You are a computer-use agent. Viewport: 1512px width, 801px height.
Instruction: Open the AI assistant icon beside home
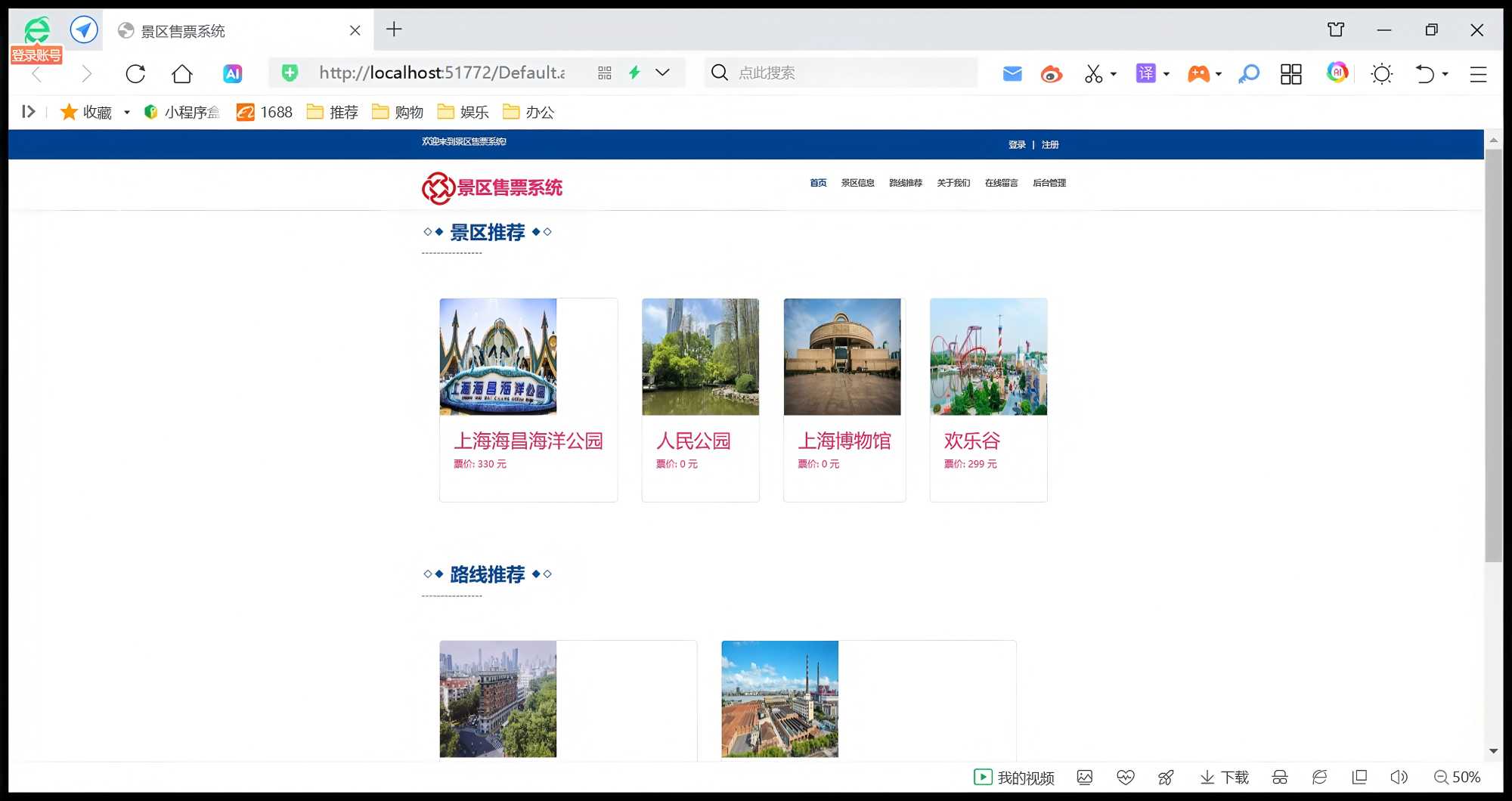click(232, 73)
